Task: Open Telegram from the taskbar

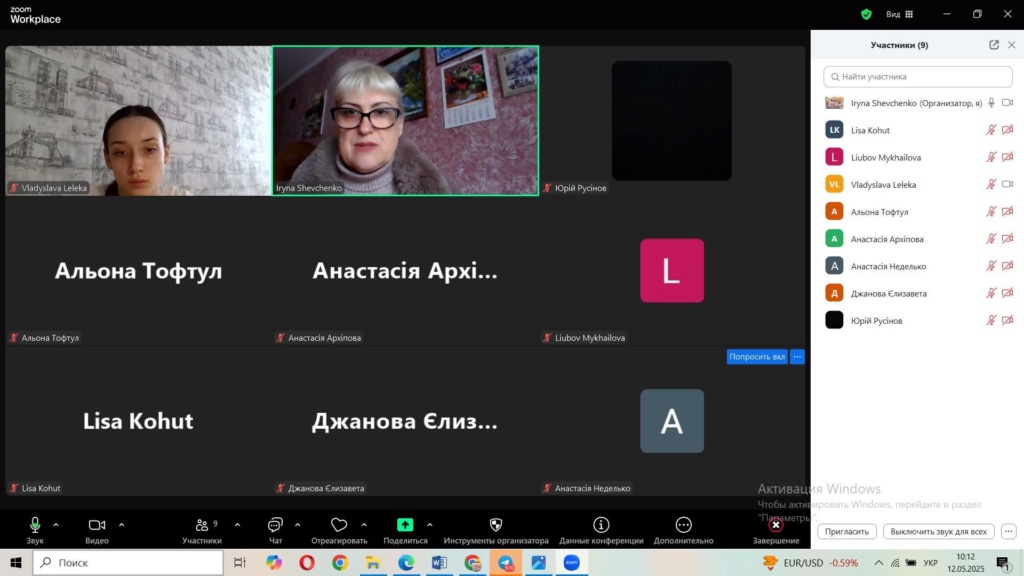Action: [x=505, y=562]
